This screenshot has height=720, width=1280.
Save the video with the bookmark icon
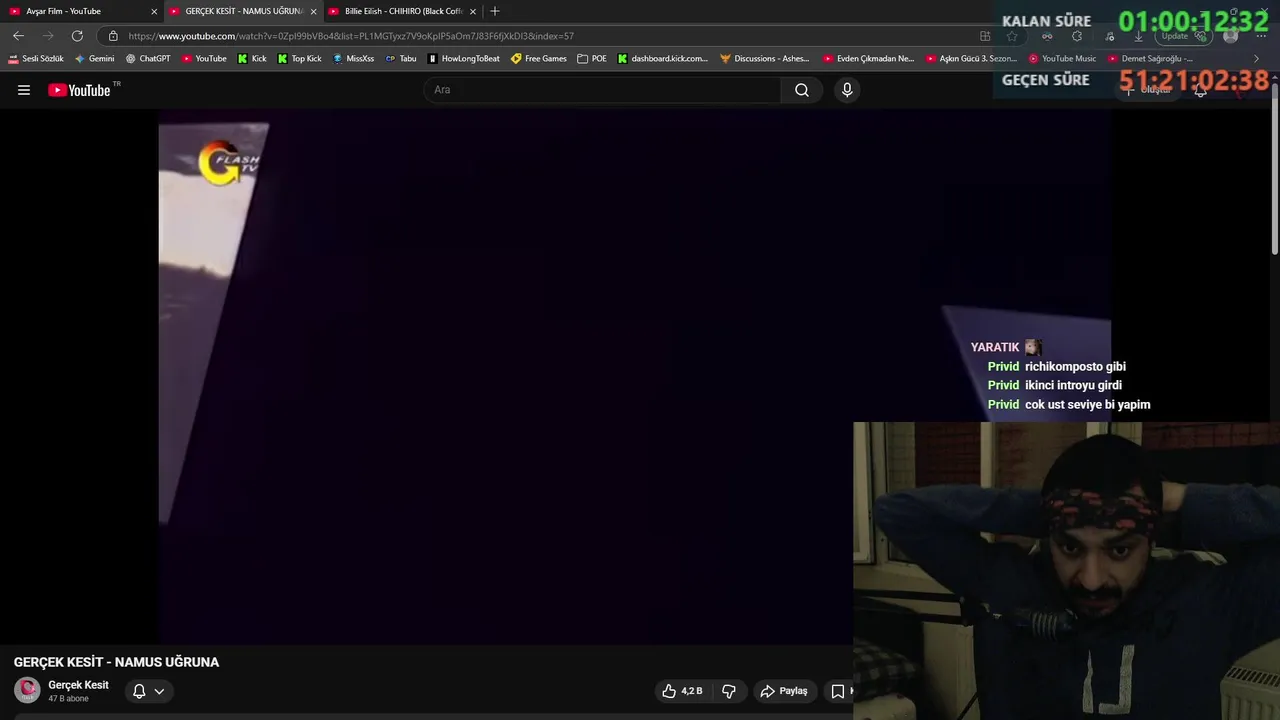(838, 691)
